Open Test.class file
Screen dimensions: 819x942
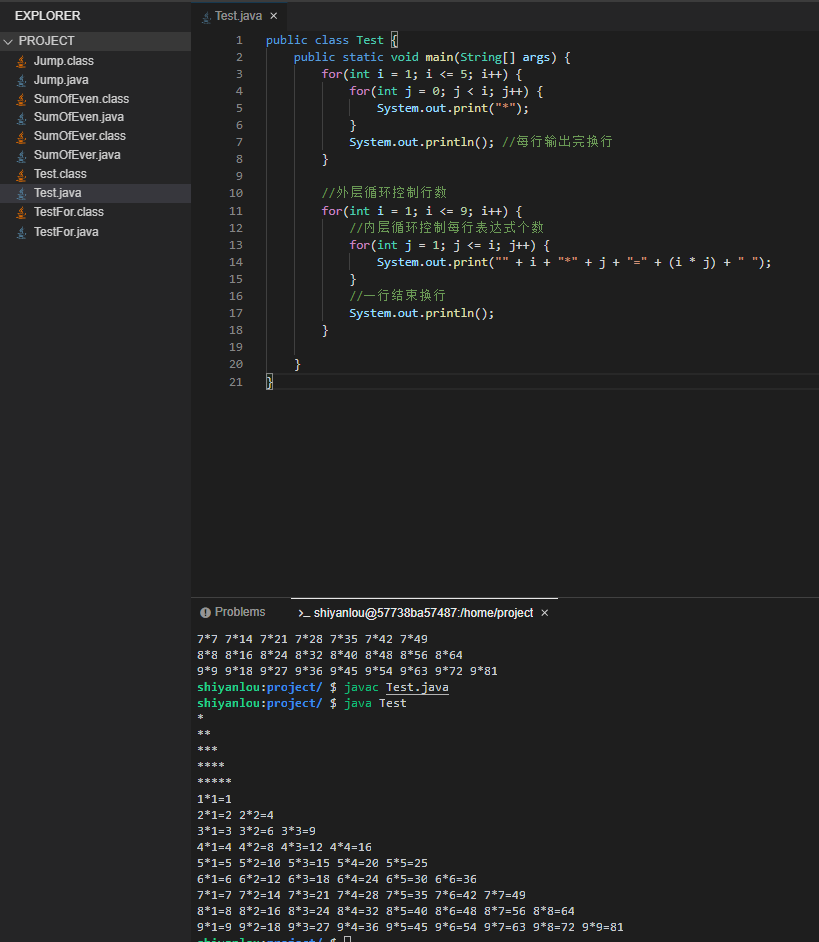(x=60, y=174)
